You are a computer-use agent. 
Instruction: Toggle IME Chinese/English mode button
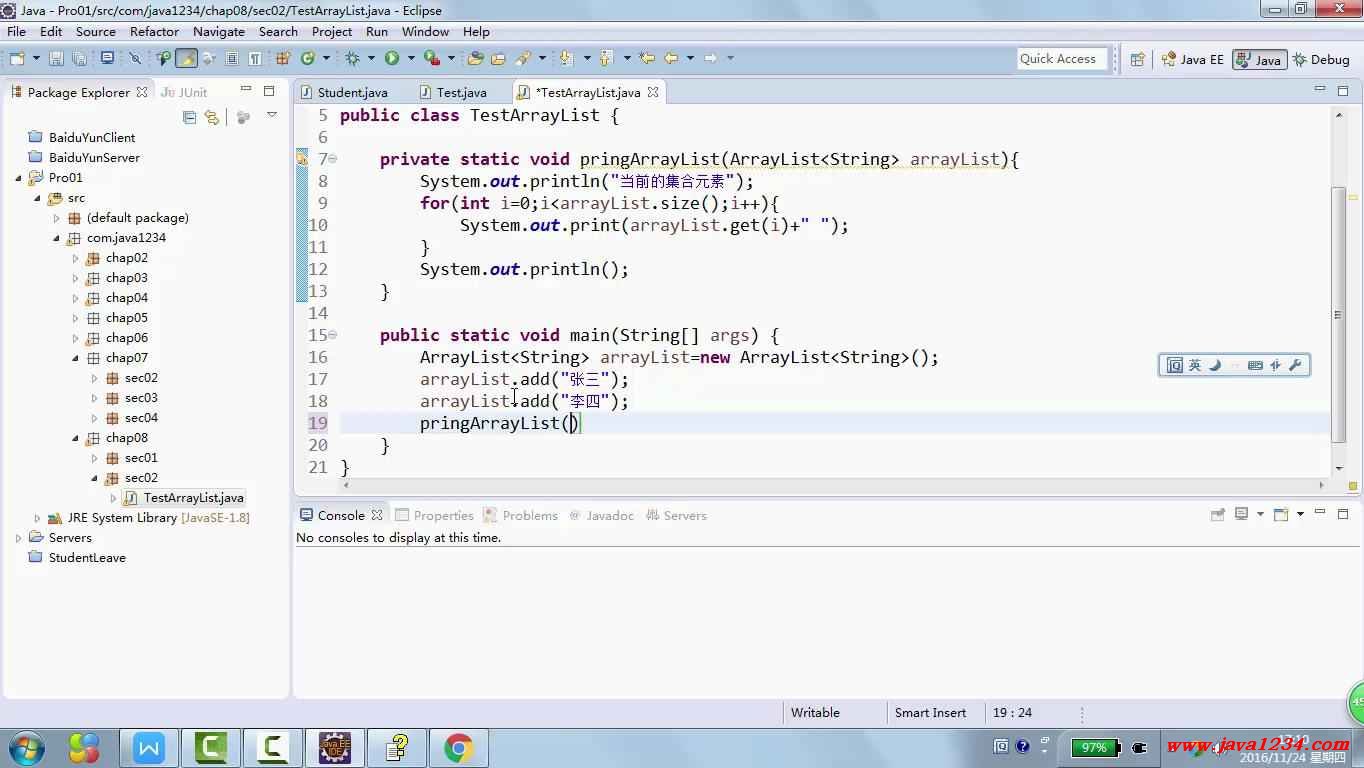point(1194,365)
